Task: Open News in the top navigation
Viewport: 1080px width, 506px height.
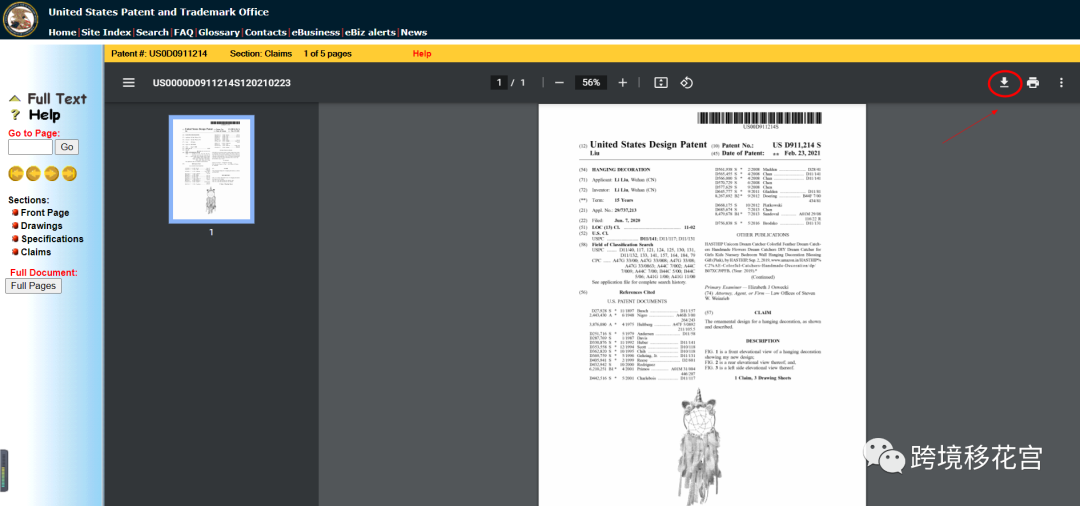Action: pos(414,32)
